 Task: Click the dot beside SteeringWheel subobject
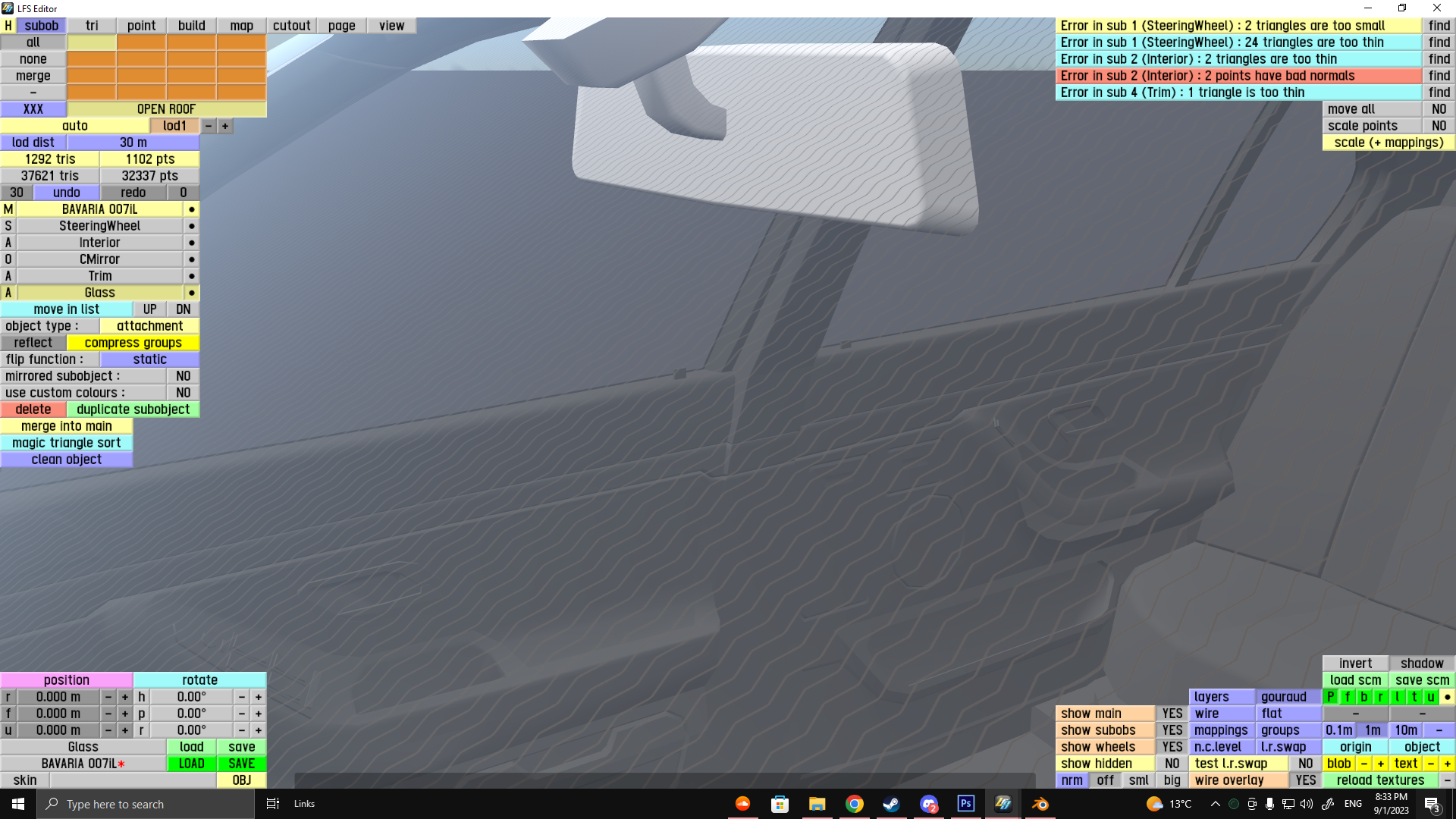click(192, 226)
